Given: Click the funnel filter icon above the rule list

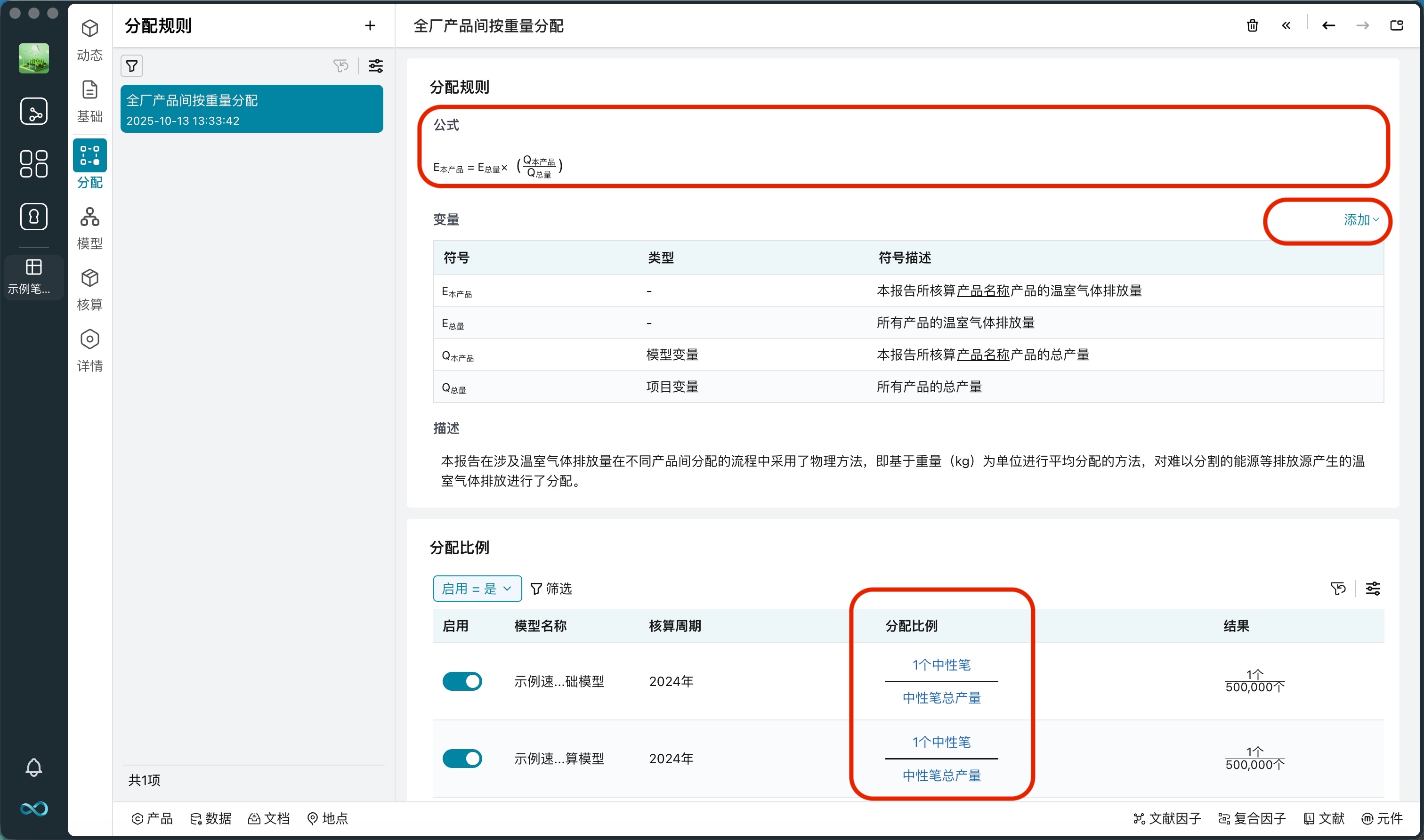Looking at the screenshot, I should point(131,65).
